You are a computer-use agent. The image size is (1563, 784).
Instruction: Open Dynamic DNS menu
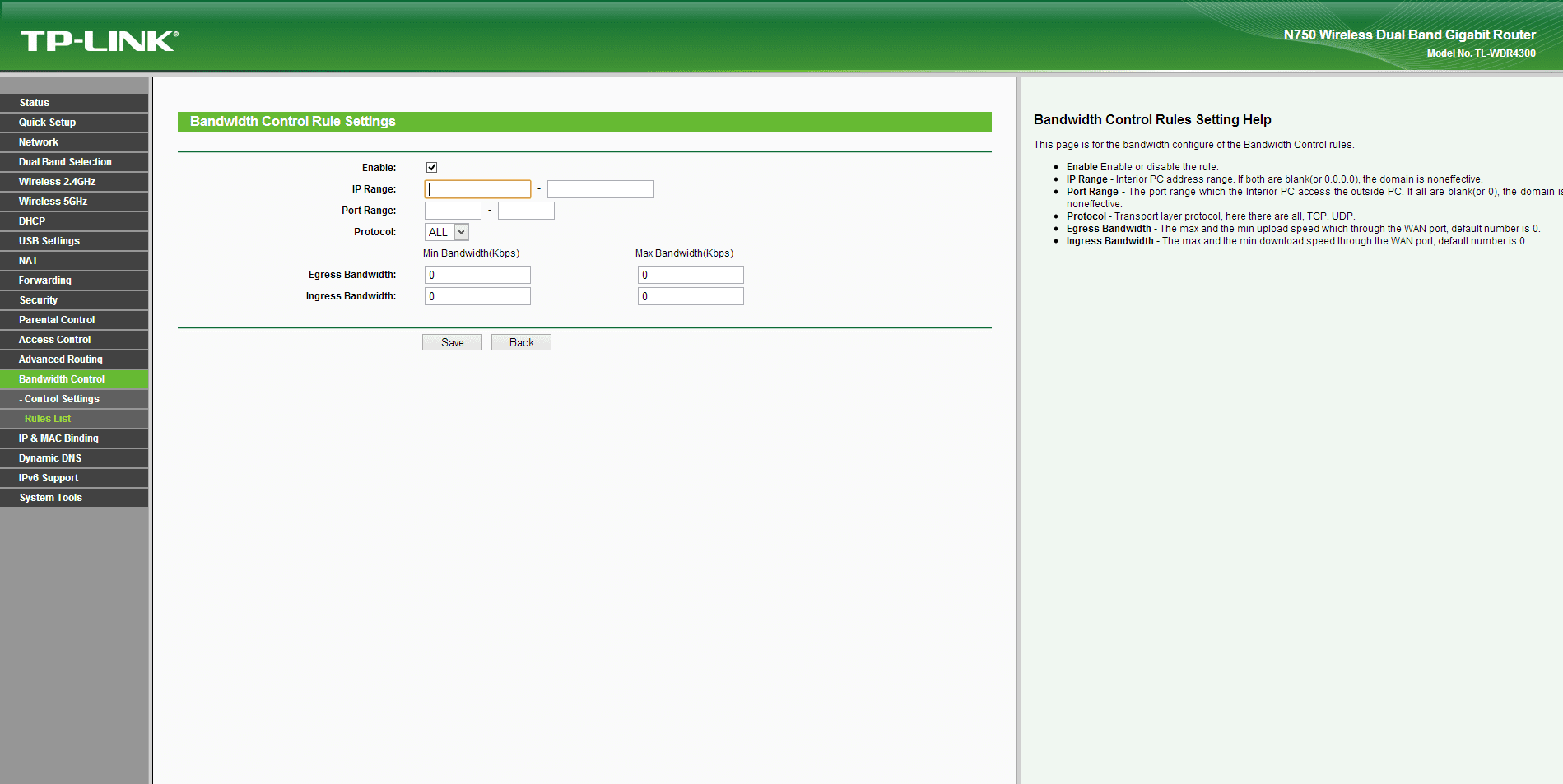click(74, 458)
